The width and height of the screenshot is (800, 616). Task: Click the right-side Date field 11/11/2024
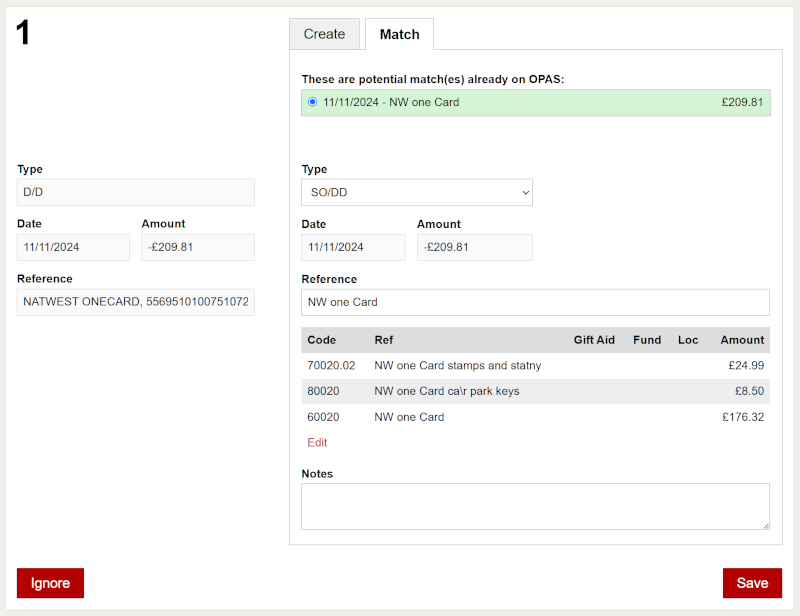[x=353, y=248]
